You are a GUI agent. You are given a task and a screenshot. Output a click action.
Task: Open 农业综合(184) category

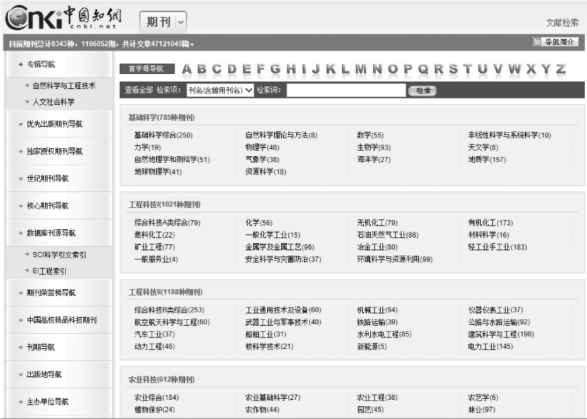click(x=156, y=397)
